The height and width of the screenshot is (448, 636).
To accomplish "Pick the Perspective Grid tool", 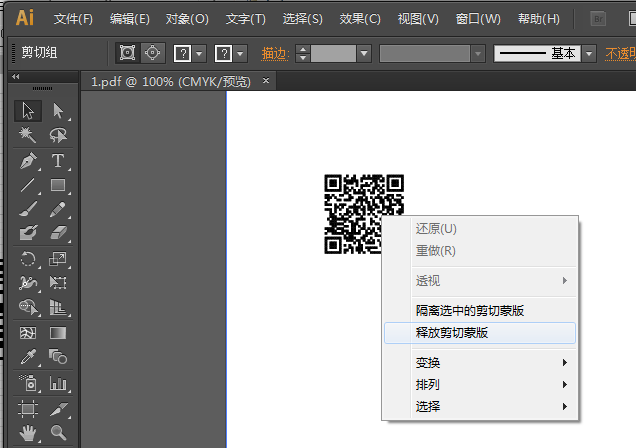I will pos(58,307).
